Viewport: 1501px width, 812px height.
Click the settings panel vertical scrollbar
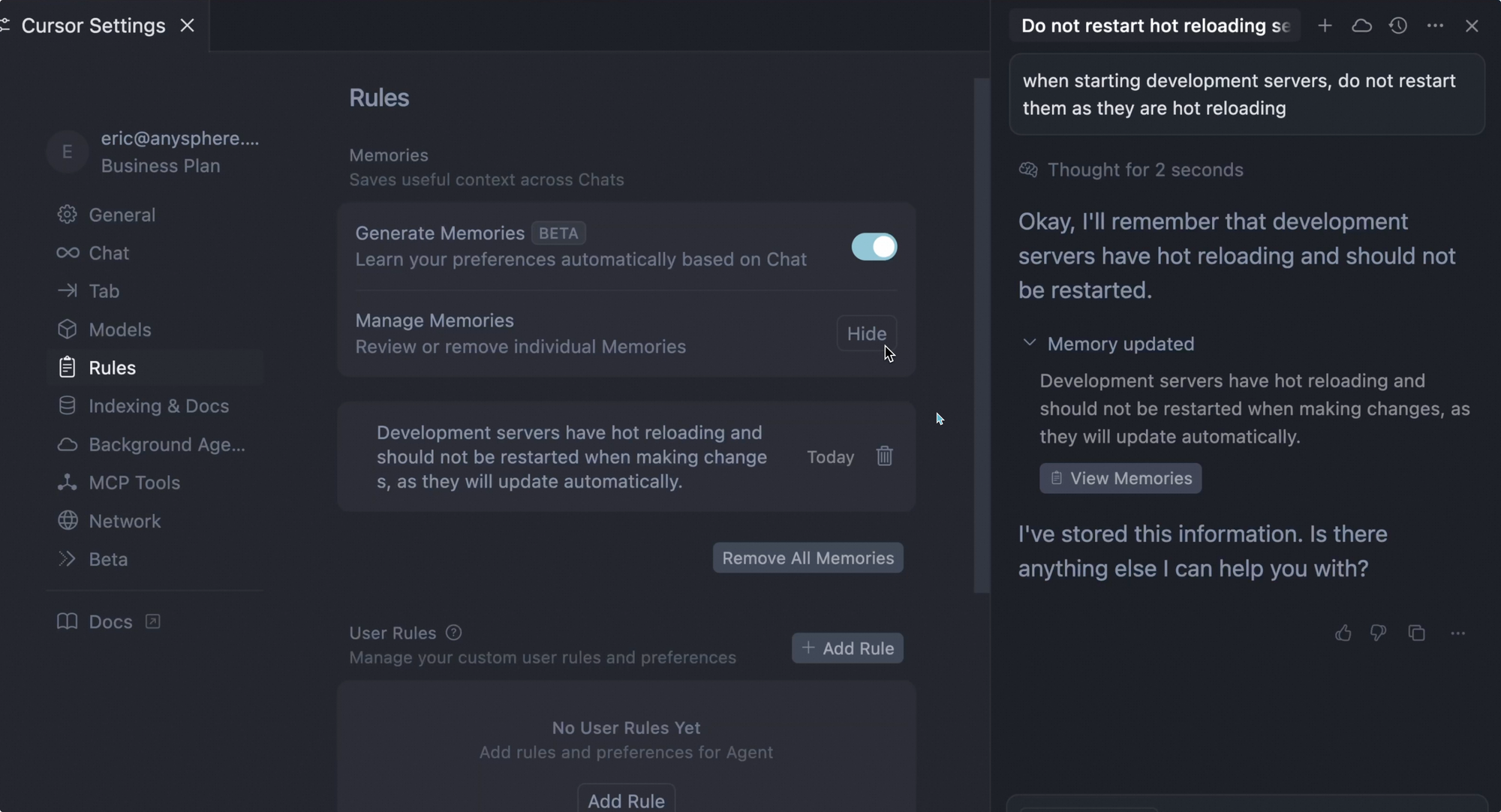[x=981, y=336]
